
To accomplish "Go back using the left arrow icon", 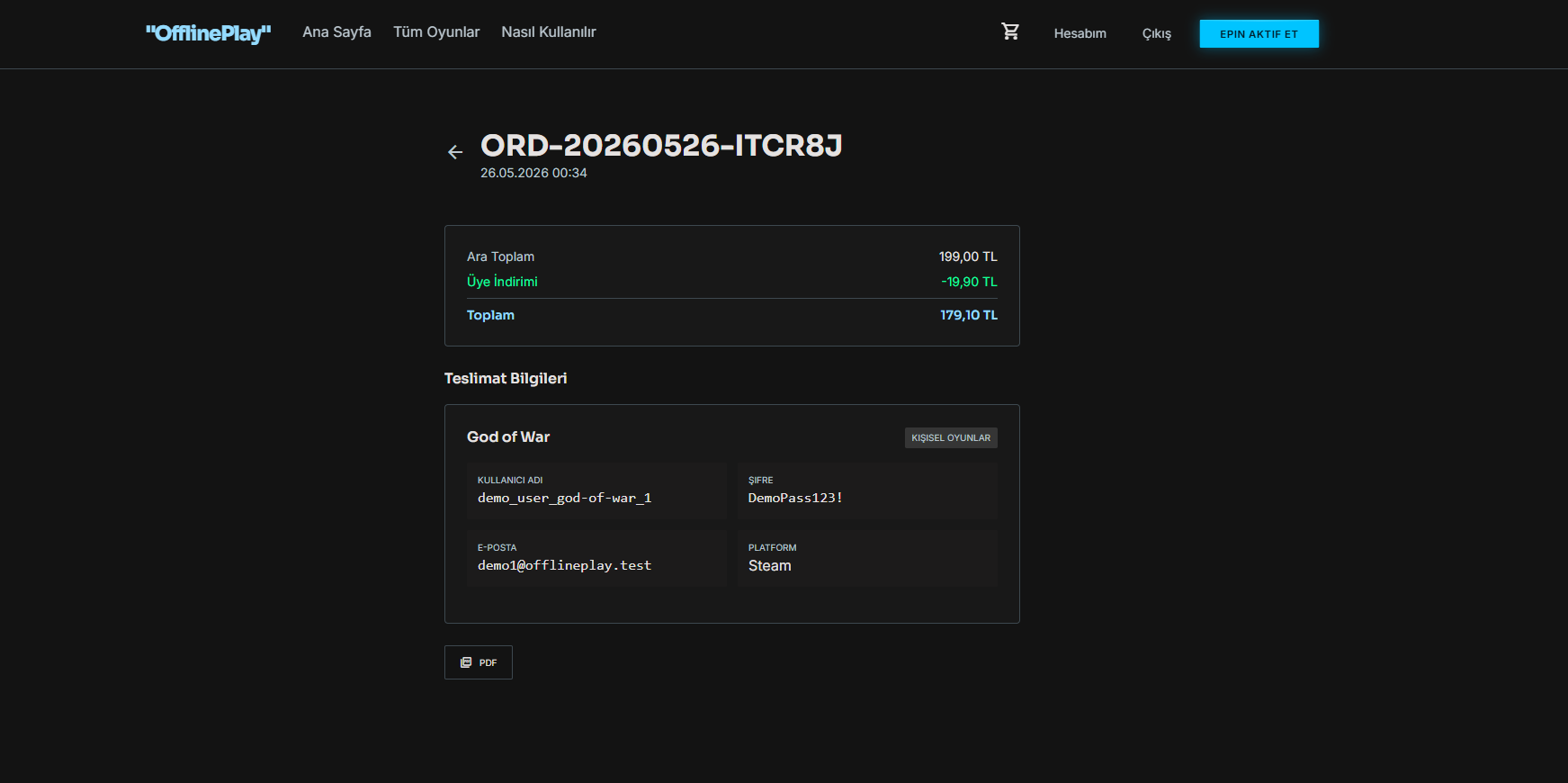I will 455,152.
